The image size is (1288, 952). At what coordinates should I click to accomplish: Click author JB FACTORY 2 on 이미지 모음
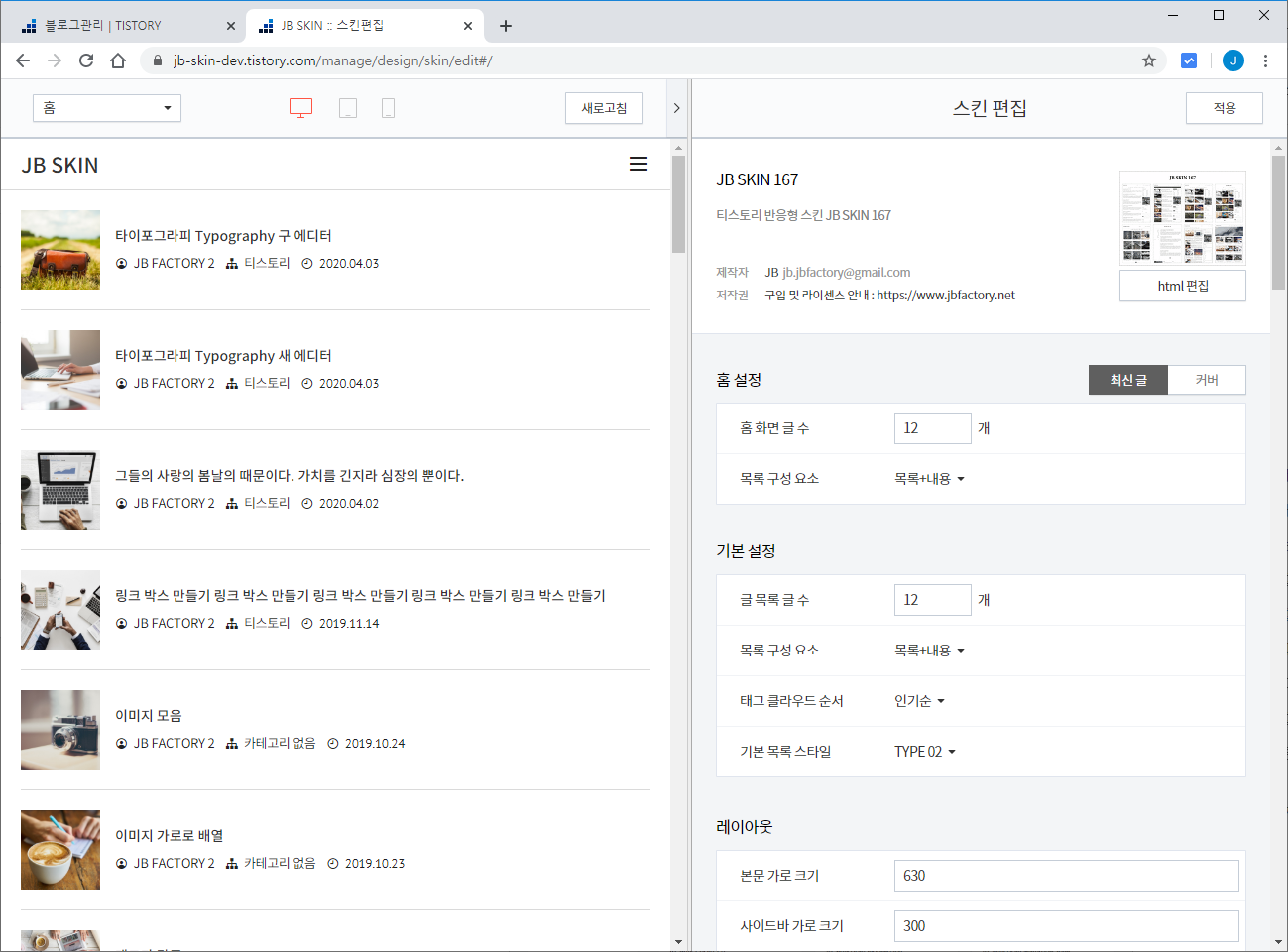[x=174, y=743]
